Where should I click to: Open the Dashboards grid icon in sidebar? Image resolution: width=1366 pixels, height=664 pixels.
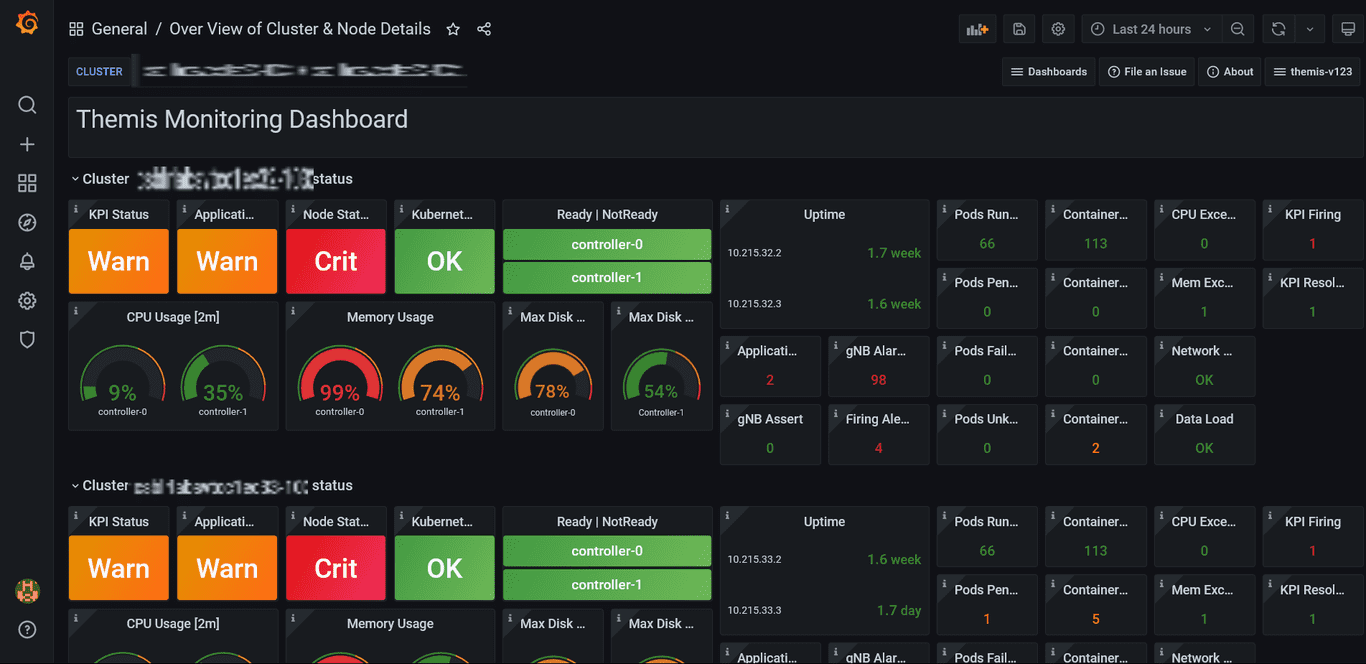27,183
